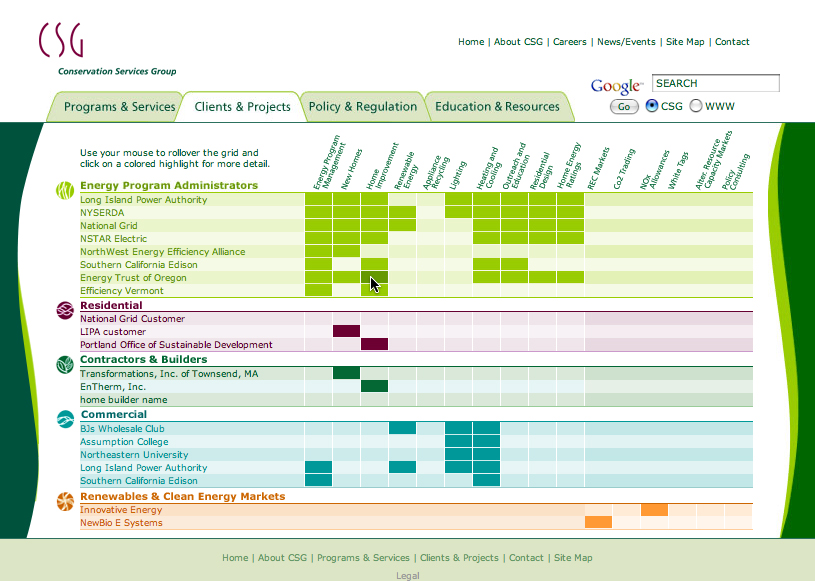Click the Efficiency Vermont Energy Program Management cell
The width and height of the screenshot is (815, 581).
tap(318, 290)
